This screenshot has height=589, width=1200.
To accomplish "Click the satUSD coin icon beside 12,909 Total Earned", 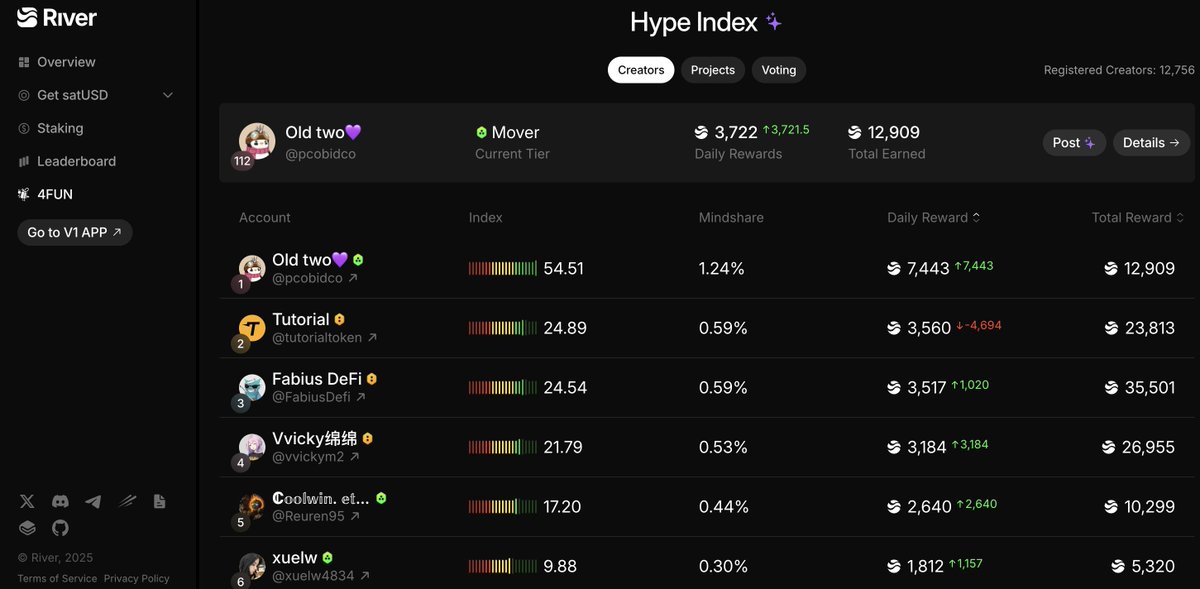I will [855, 132].
